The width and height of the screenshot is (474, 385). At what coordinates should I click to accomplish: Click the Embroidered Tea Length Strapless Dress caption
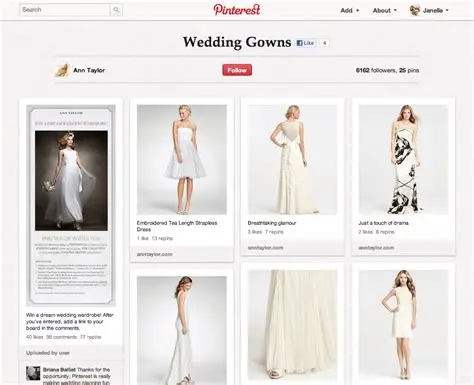[x=177, y=226]
